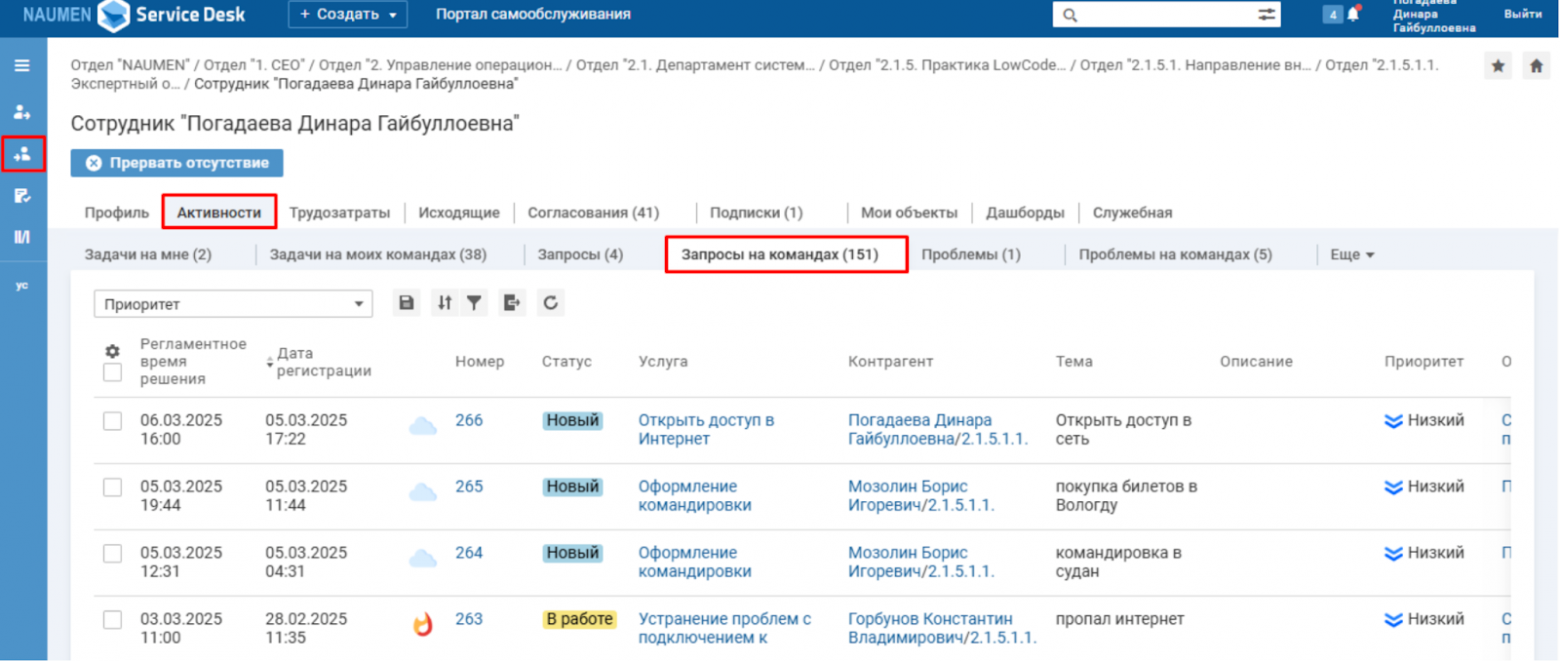Open the "Дашборды" tab
The height and width of the screenshot is (661, 1560).
[x=1025, y=213]
